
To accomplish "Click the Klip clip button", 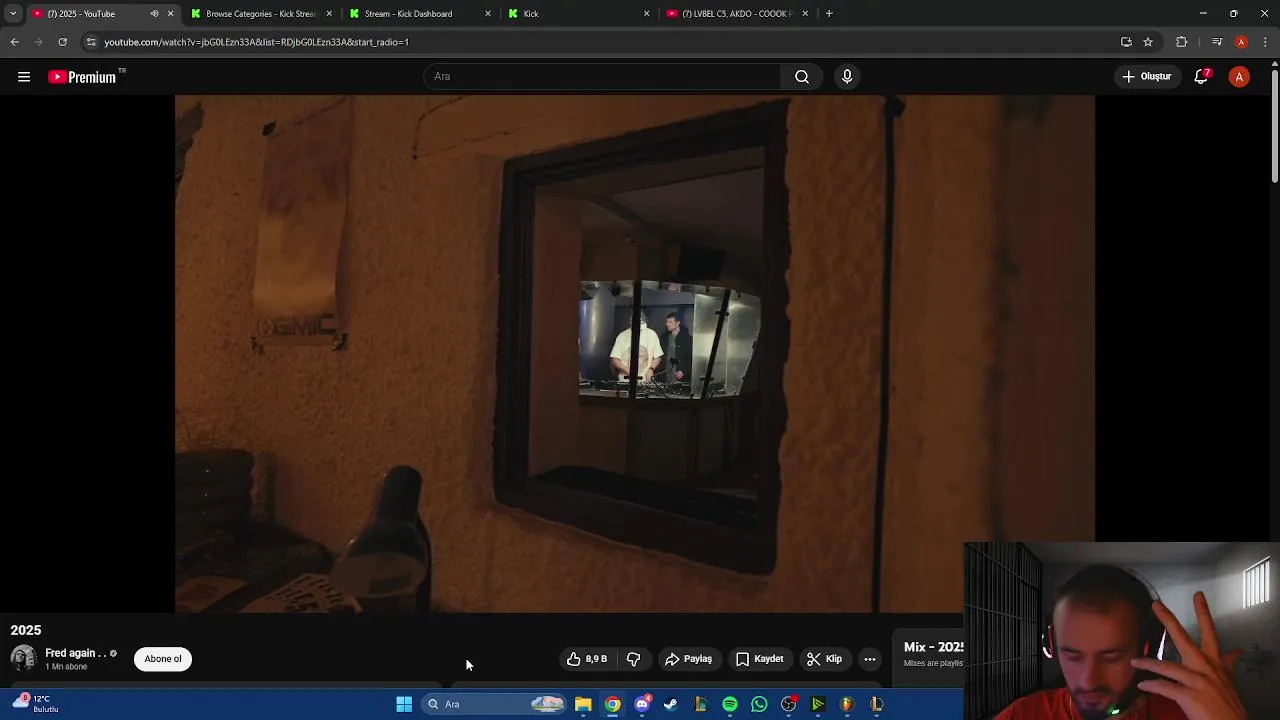I will click(x=825, y=659).
